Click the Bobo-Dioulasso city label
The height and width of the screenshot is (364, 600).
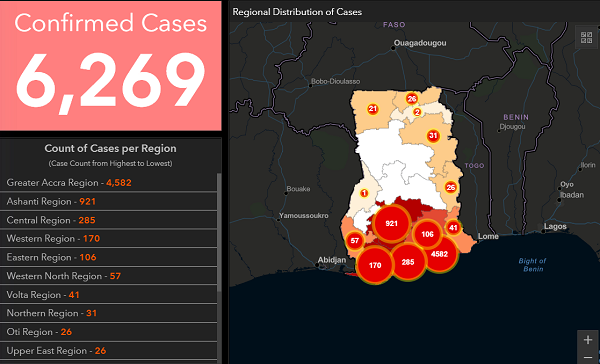point(335,81)
